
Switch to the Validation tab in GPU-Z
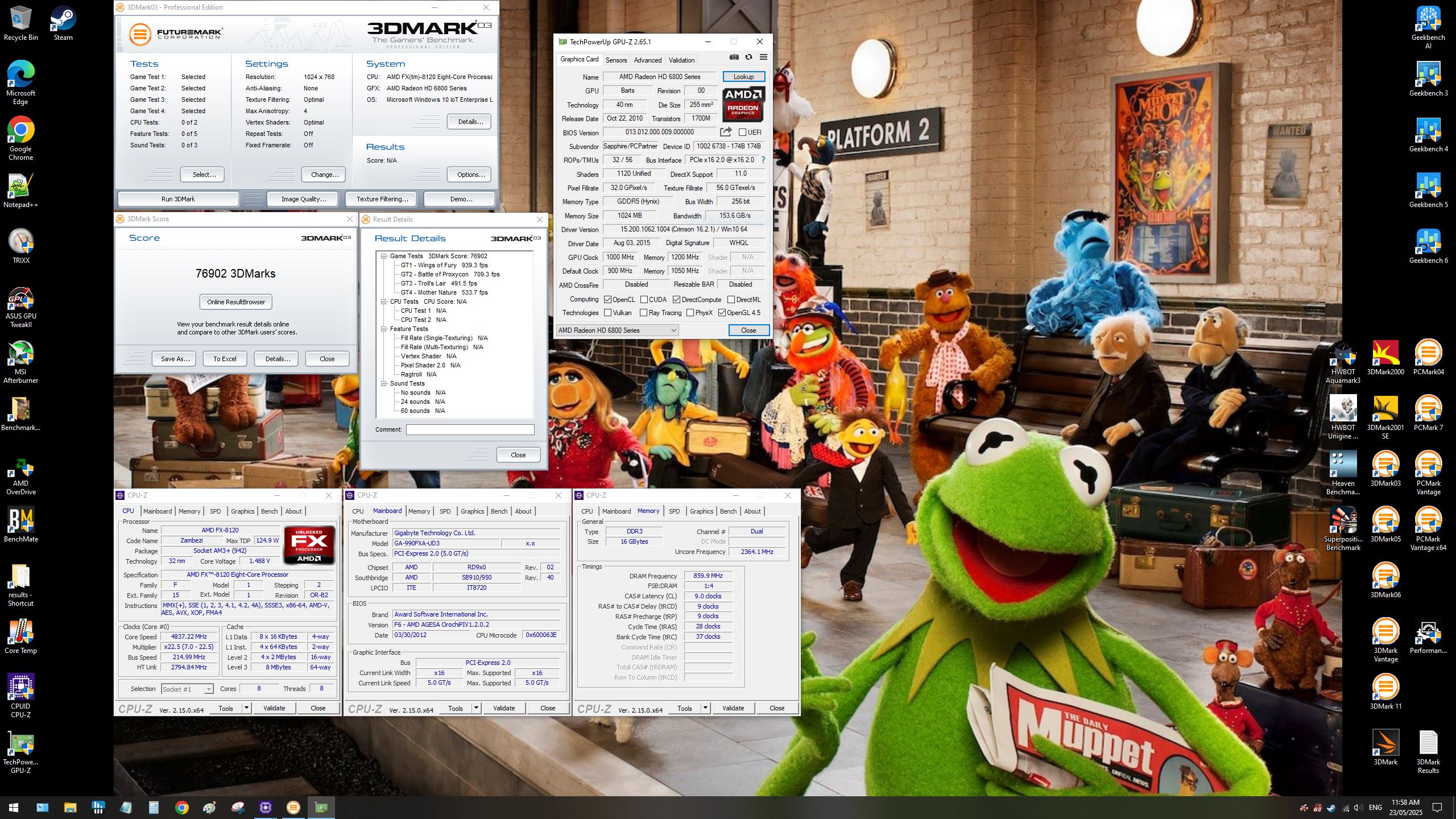tap(681, 60)
